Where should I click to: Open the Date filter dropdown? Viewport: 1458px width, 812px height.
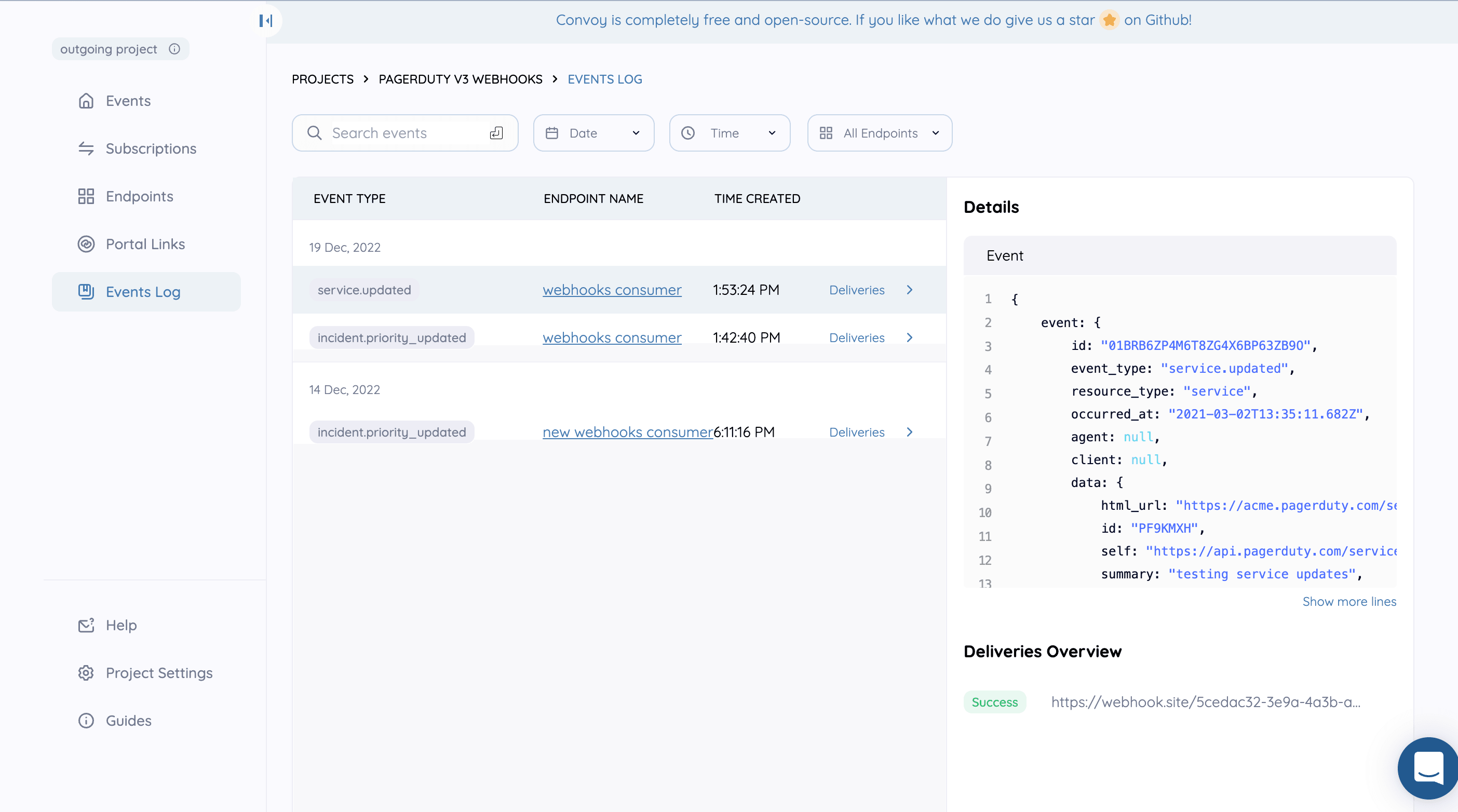[593, 133]
